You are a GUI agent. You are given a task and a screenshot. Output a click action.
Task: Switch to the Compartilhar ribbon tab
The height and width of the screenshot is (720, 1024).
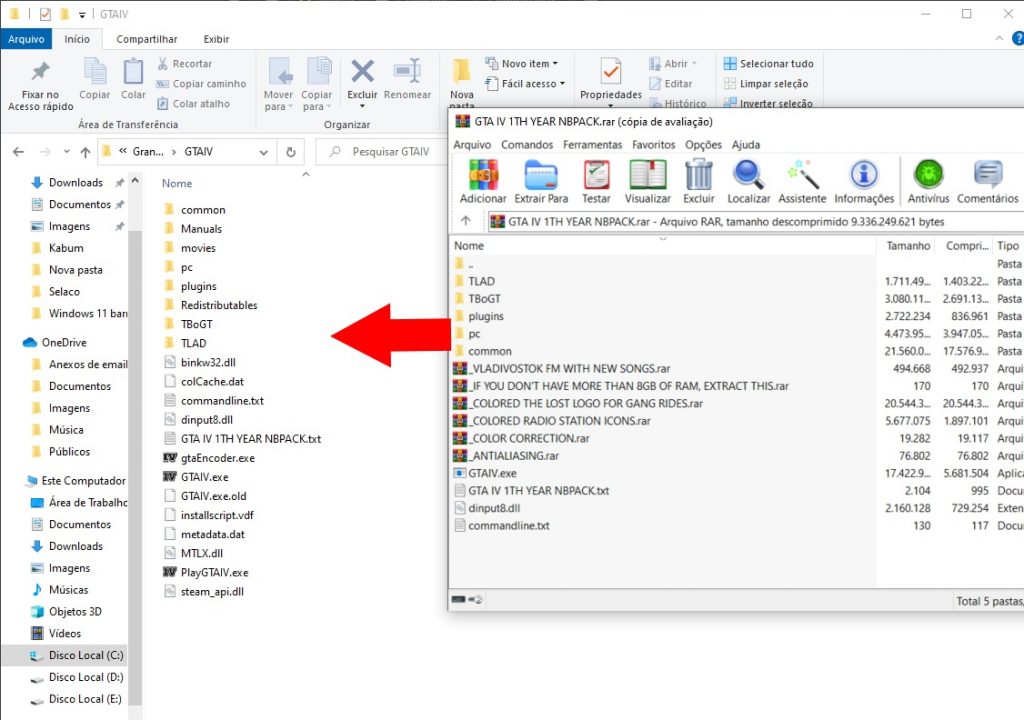[147, 39]
